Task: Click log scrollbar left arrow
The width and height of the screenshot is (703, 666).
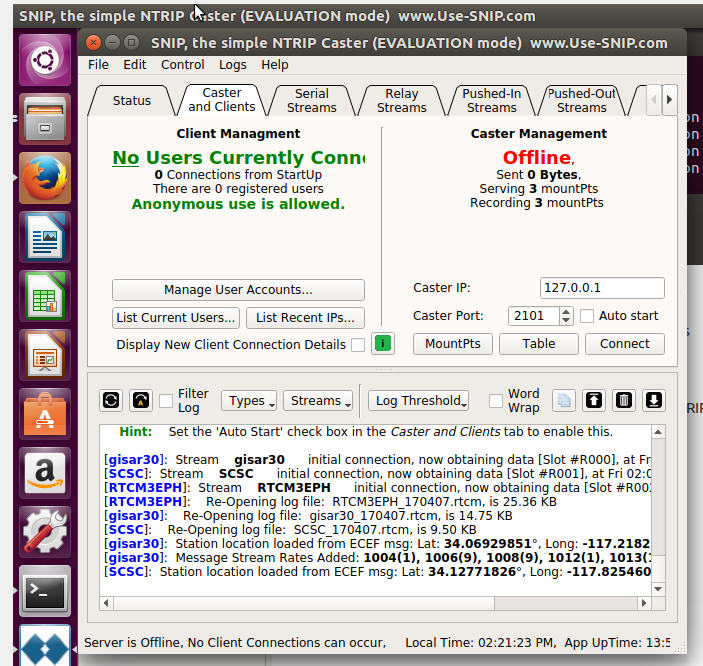Action: click(106, 603)
